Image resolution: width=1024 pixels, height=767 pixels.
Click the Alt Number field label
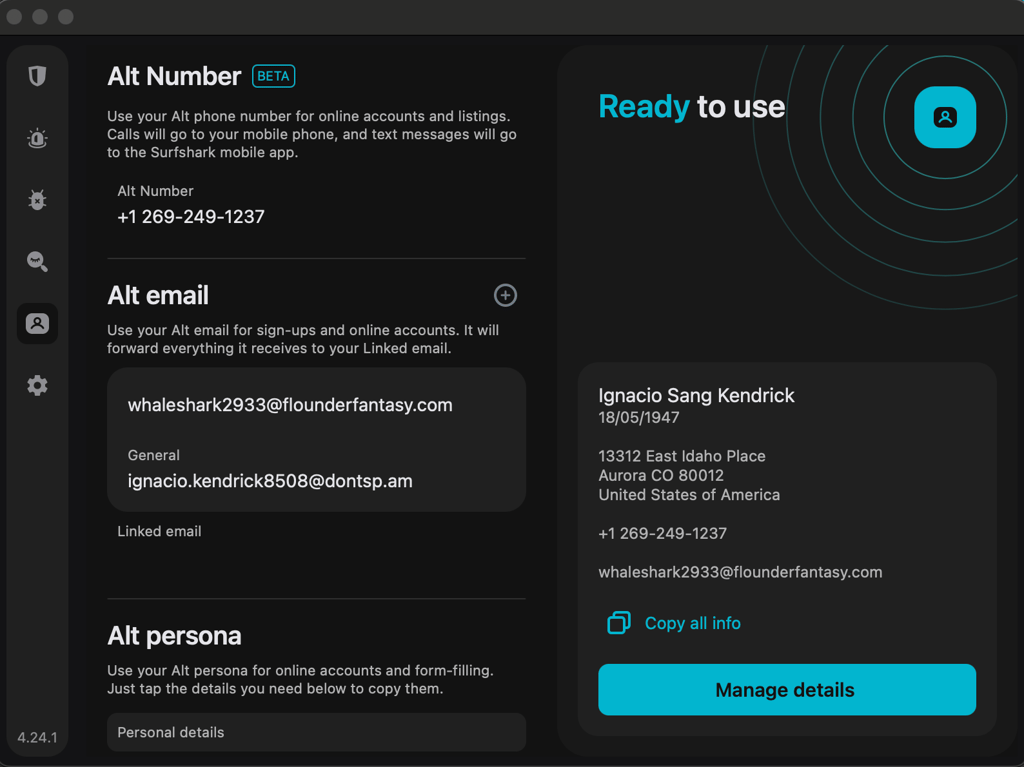click(x=155, y=191)
